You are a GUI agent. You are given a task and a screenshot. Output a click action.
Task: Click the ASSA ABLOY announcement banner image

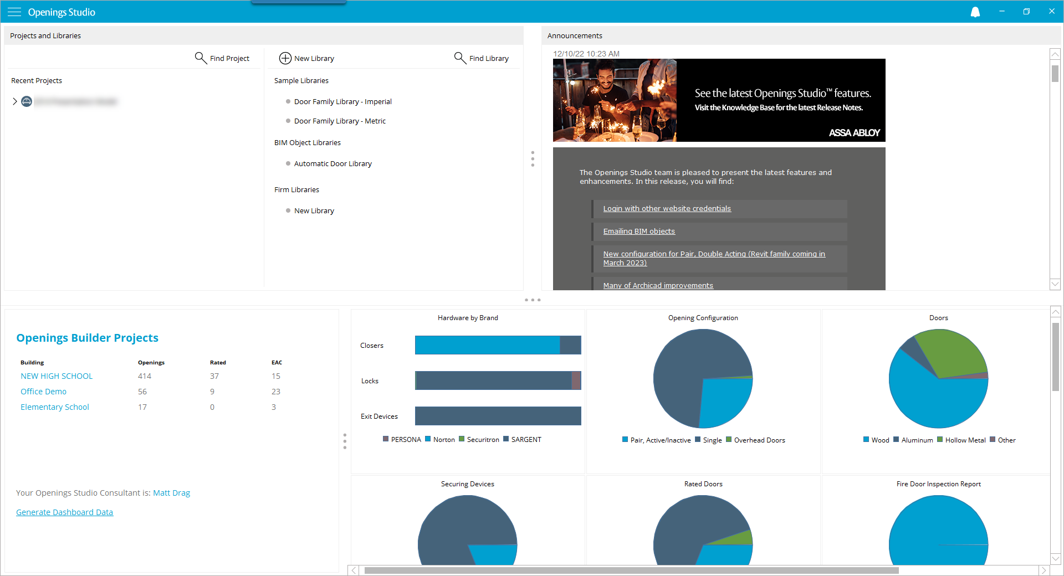(x=719, y=100)
